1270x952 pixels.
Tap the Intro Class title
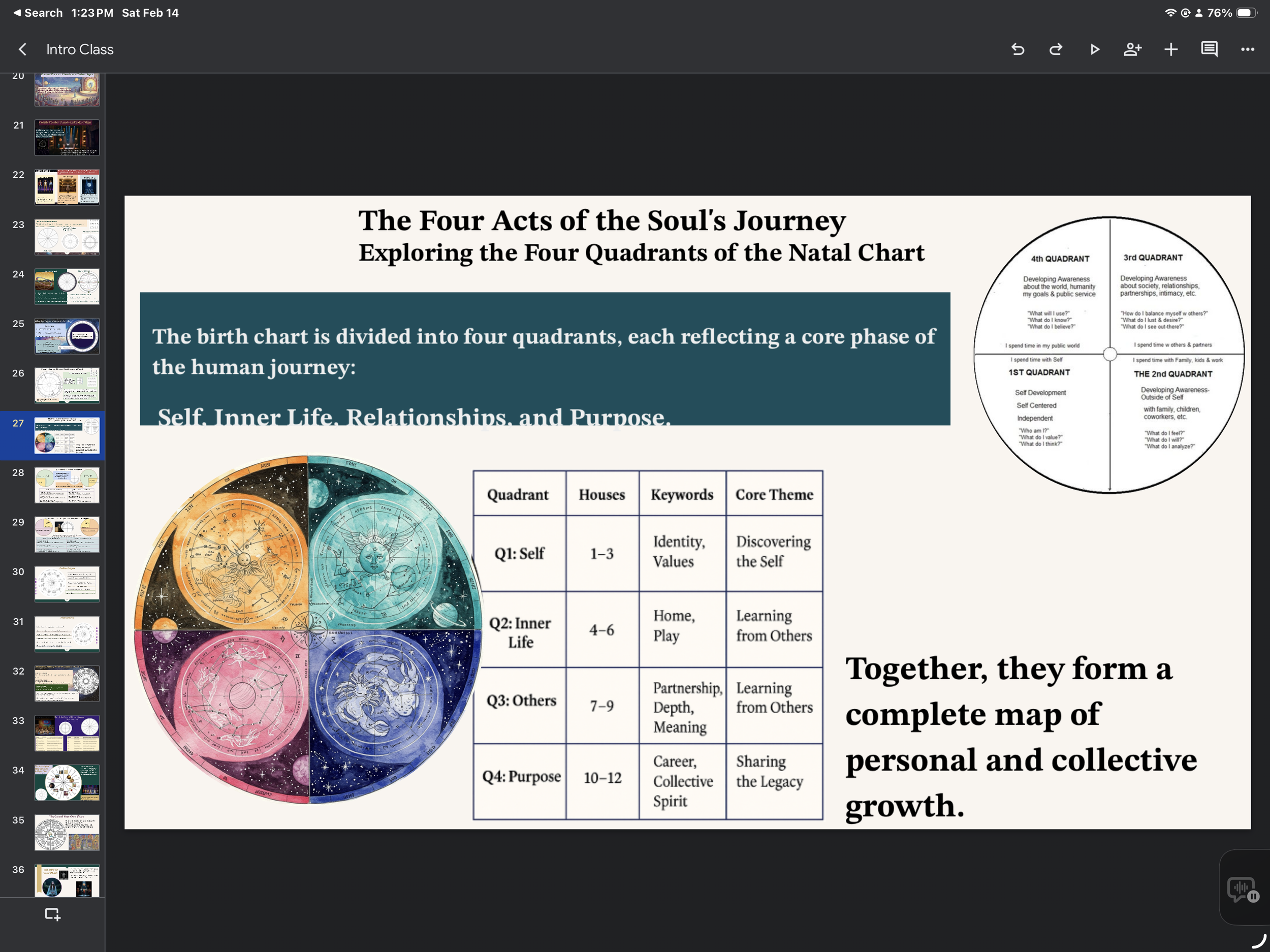(80, 49)
